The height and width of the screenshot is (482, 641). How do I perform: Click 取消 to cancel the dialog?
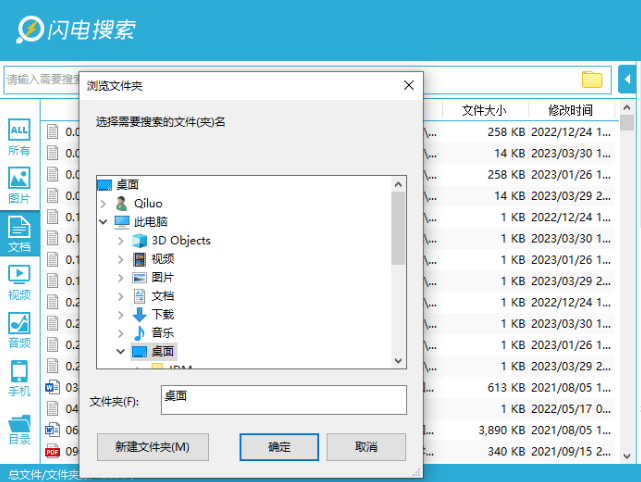click(x=366, y=447)
